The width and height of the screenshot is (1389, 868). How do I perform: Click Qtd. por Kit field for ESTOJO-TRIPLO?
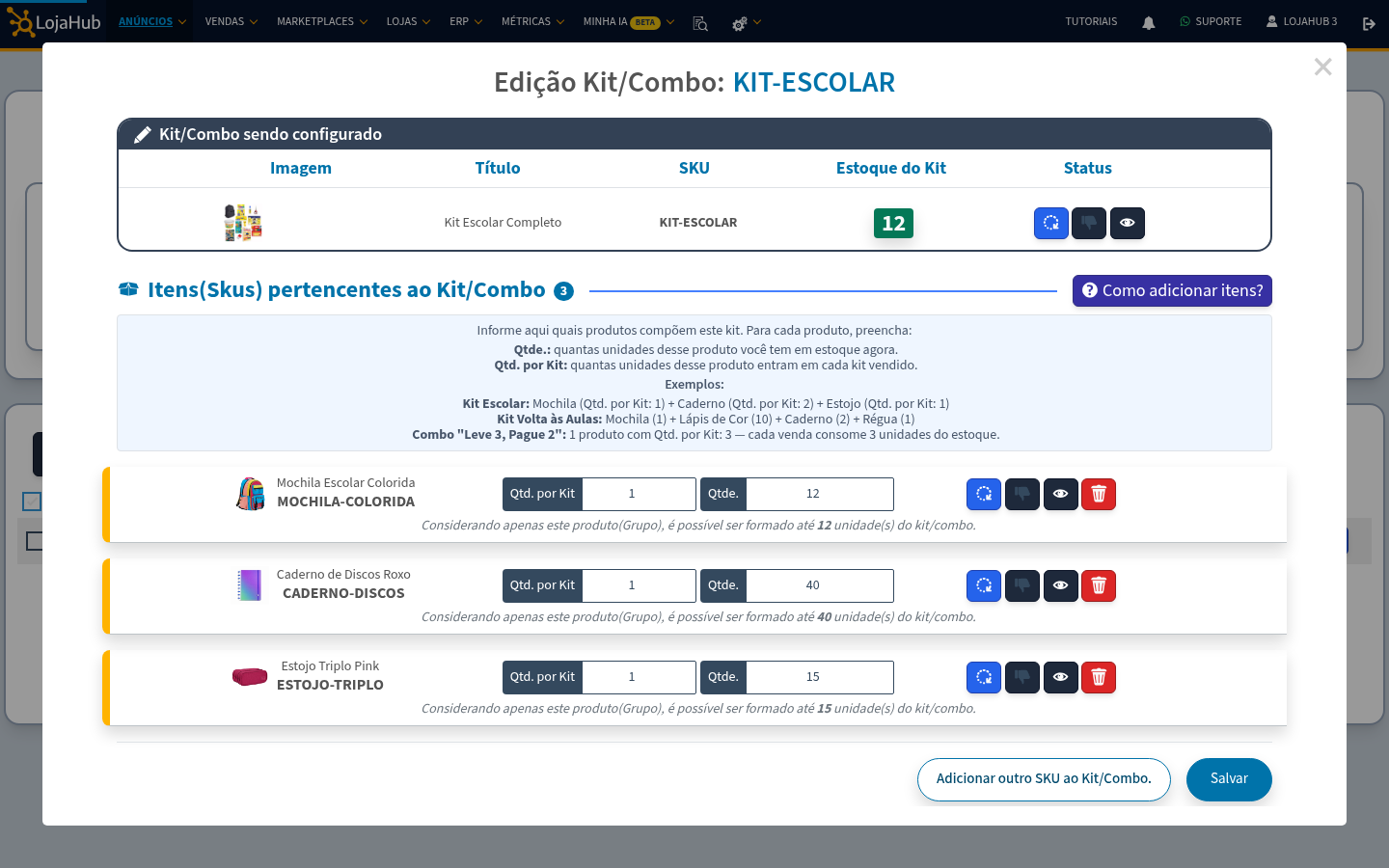pos(639,677)
